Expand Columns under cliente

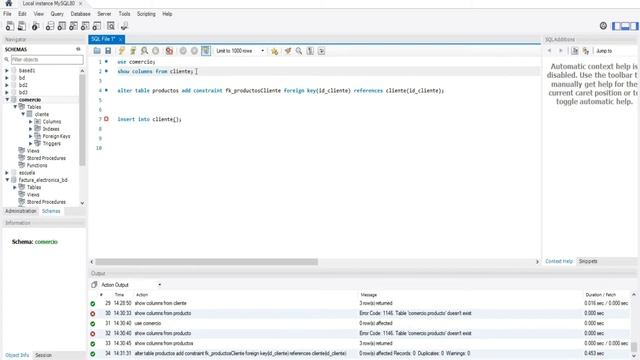31,122
